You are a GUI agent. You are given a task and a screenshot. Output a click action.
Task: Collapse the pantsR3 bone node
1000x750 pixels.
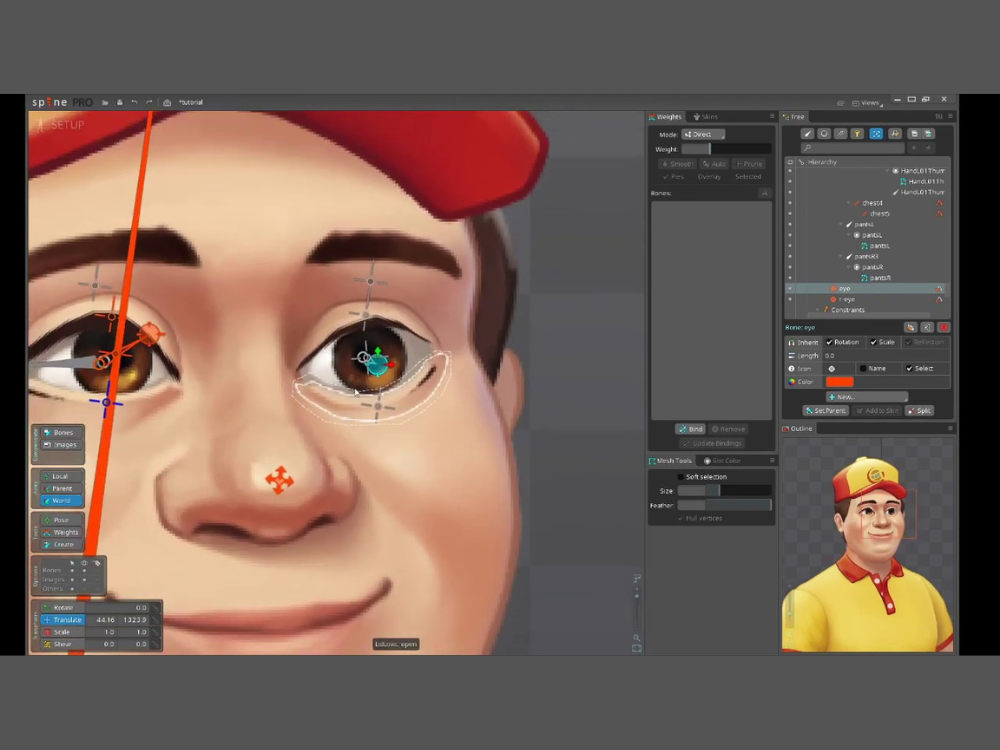click(841, 256)
